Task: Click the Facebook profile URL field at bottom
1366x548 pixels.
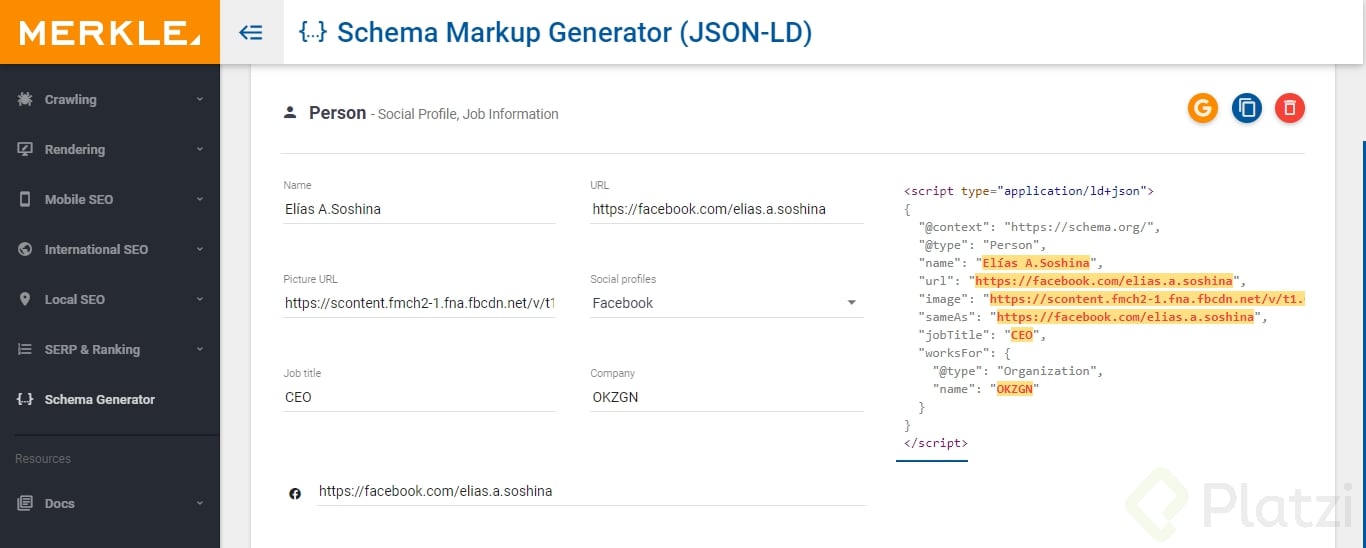Action: [591, 491]
